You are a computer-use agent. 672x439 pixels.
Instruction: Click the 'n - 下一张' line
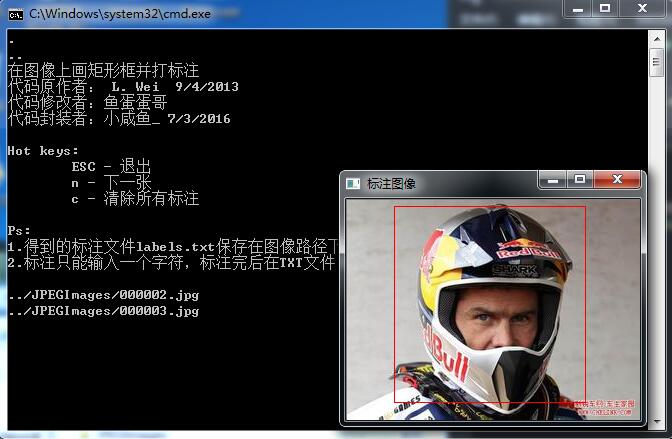[x=111, y=183]
